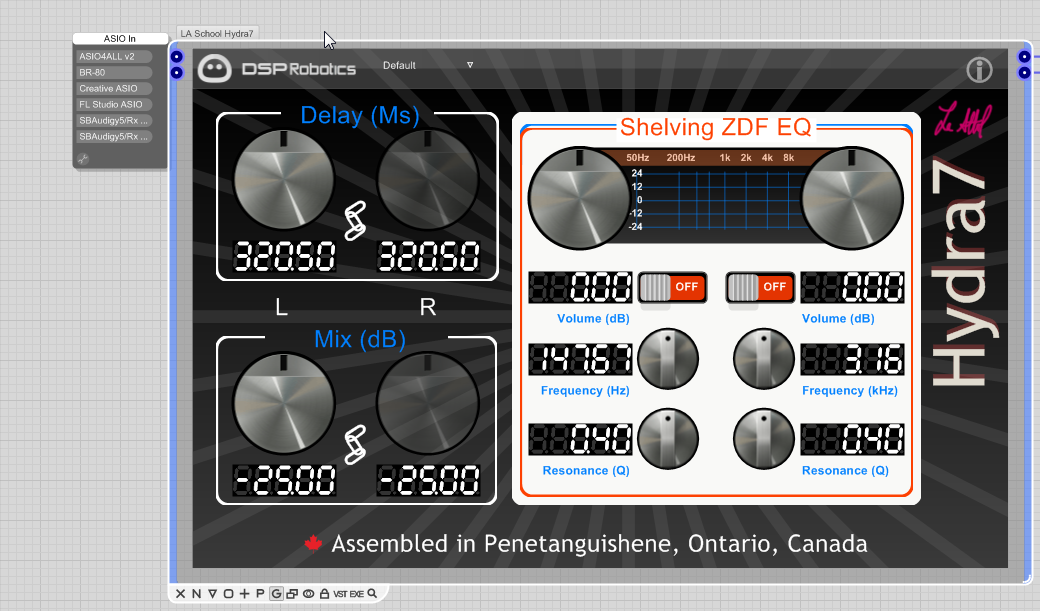The width and height of the screenshot is (1040, 611).
Task: Click the EQ response graph display
Action: [715, 197]
